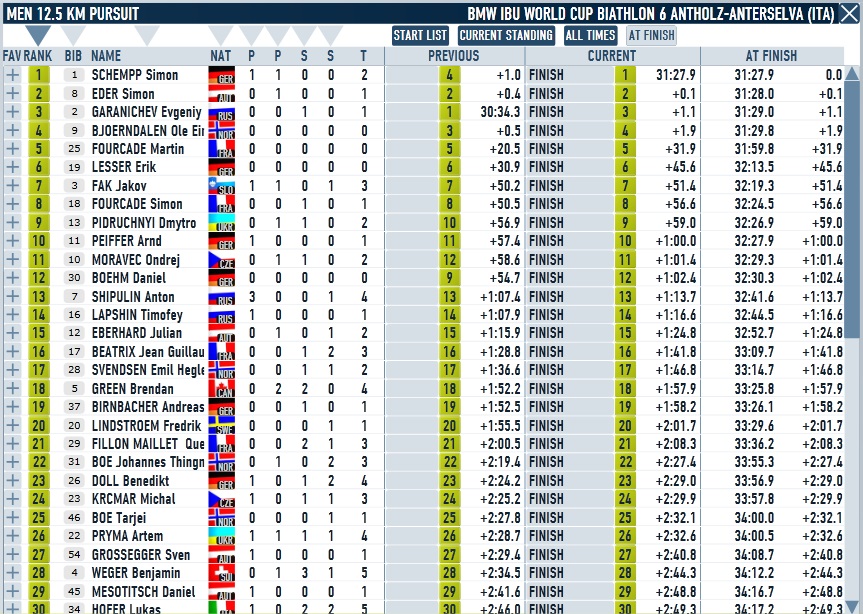This screenshot has height=614, width=863.
Task: Favorite LESSER Erik with the plus icon
Action: click(12, 167)
